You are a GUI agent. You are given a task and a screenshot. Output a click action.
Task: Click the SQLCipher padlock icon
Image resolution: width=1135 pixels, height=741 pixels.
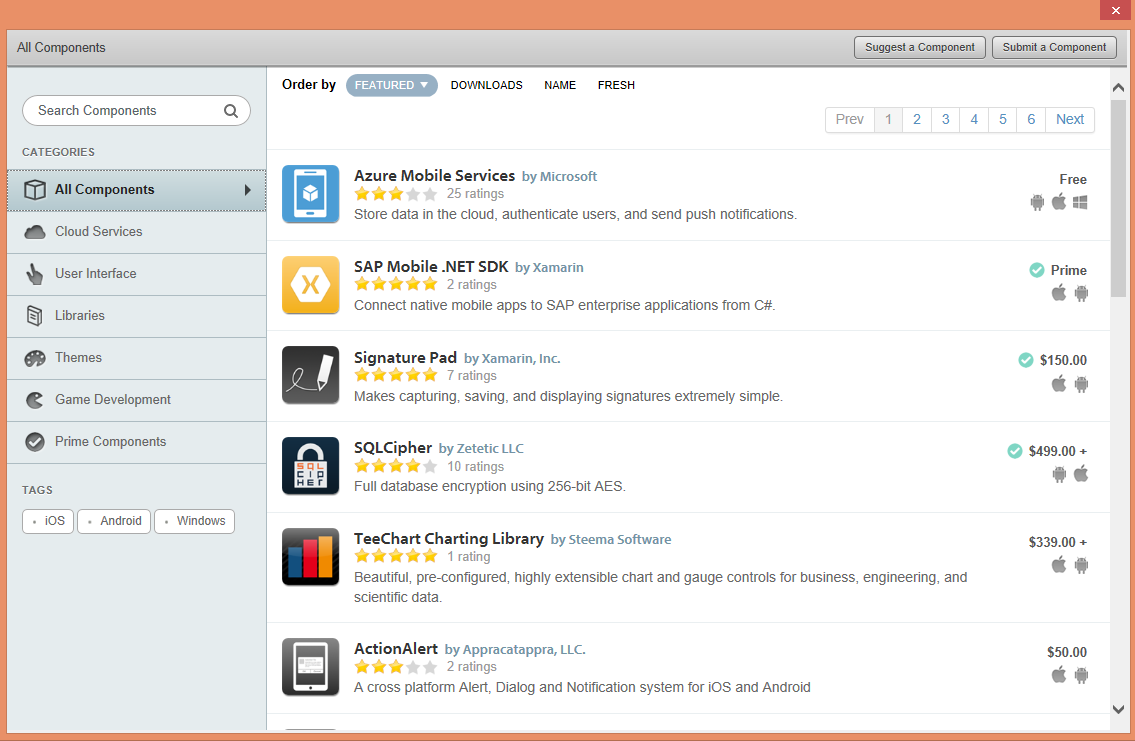pyautogui.click(x=311, y=466)
